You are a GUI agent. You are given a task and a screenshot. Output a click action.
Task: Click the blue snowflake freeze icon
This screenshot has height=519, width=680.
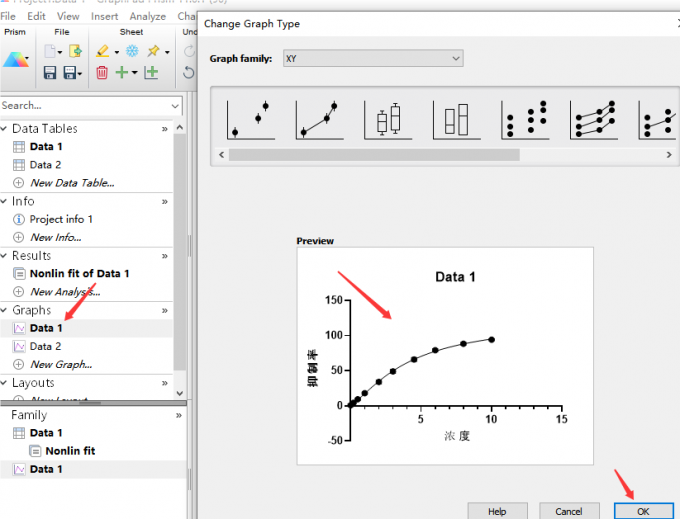(132, 51)
